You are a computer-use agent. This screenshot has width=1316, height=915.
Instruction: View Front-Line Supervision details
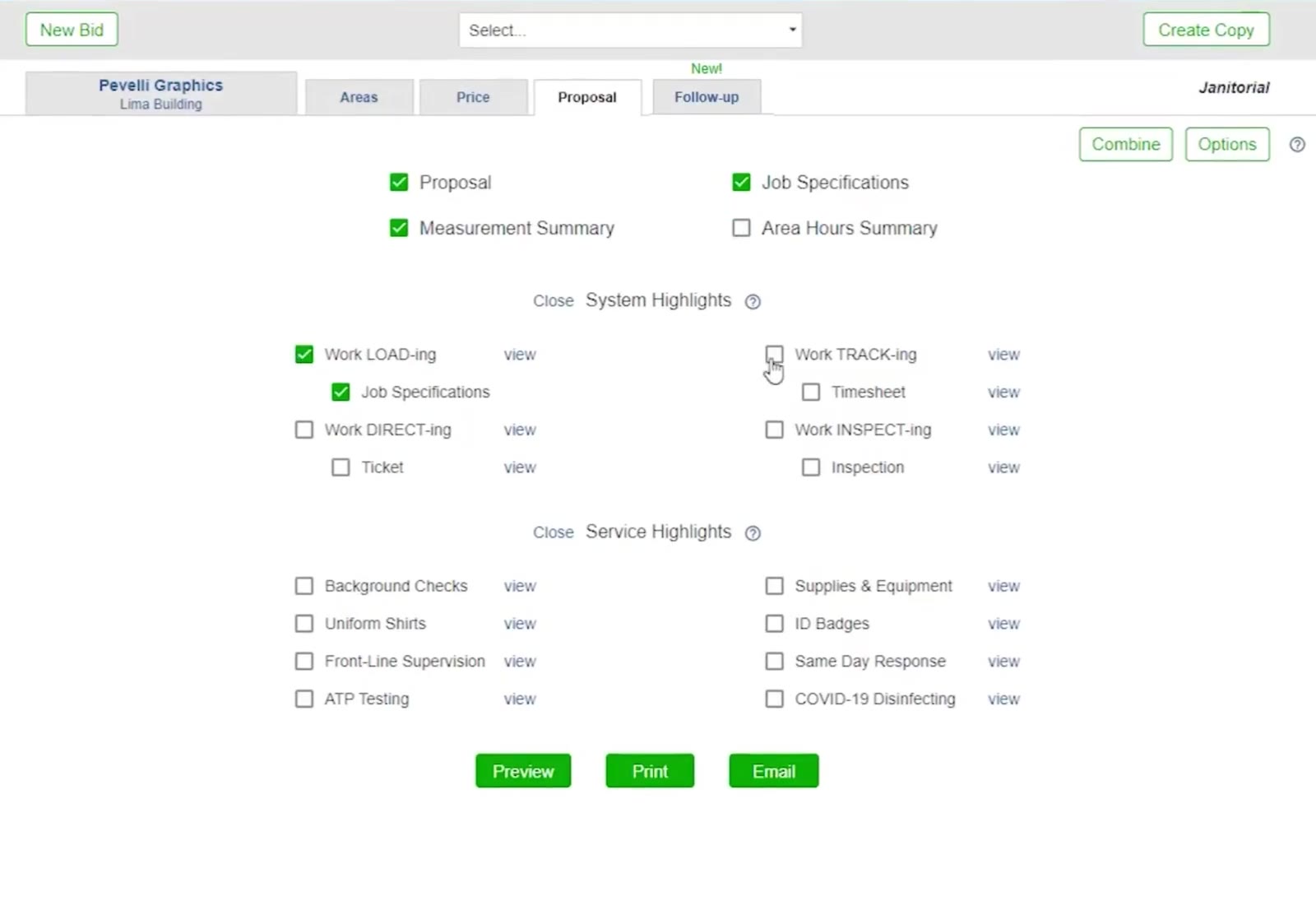coord(520,662)
